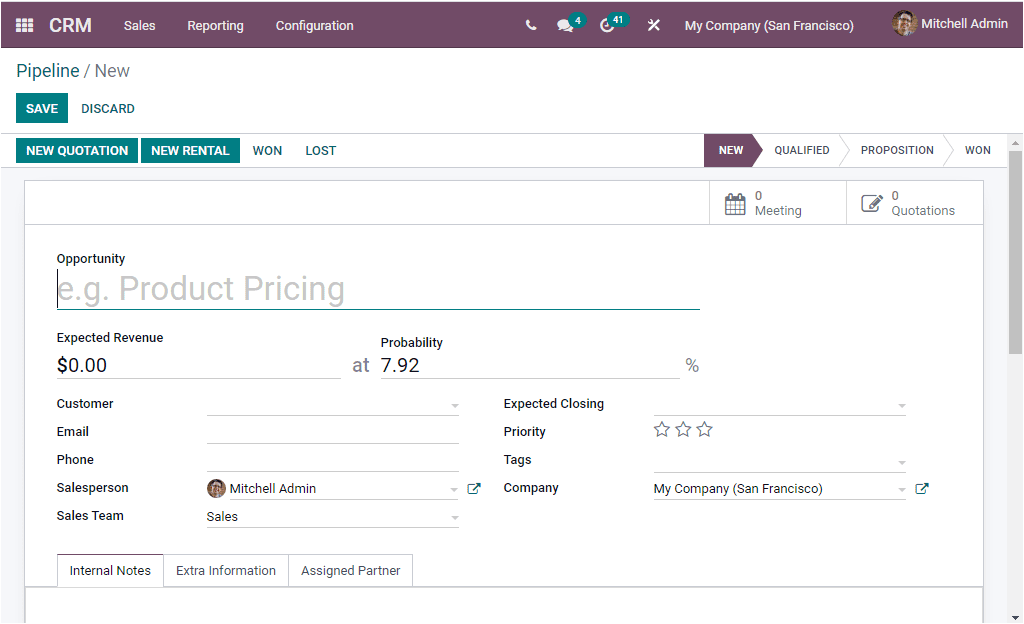1024x624 pixels.
Task: Click the phone call icon
Action: point(531,23)
